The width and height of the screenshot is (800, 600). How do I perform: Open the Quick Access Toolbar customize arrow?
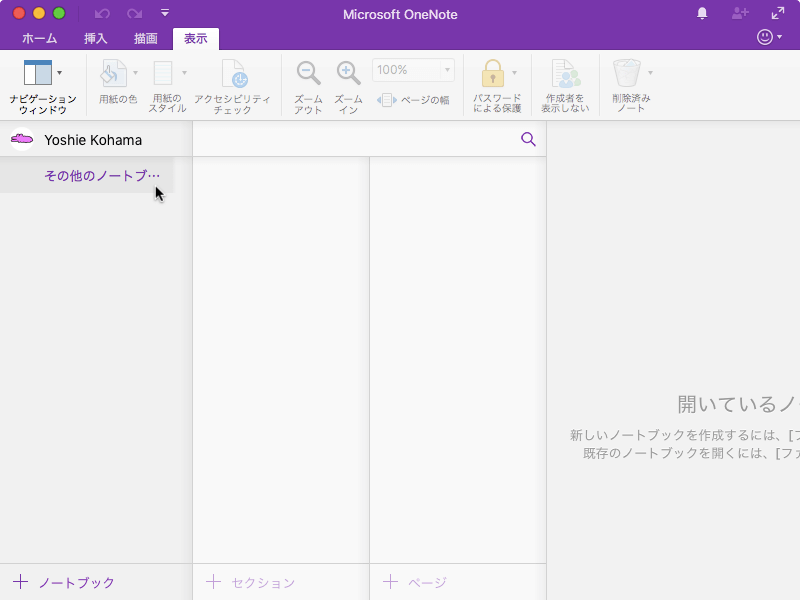[x=165, y=13]
